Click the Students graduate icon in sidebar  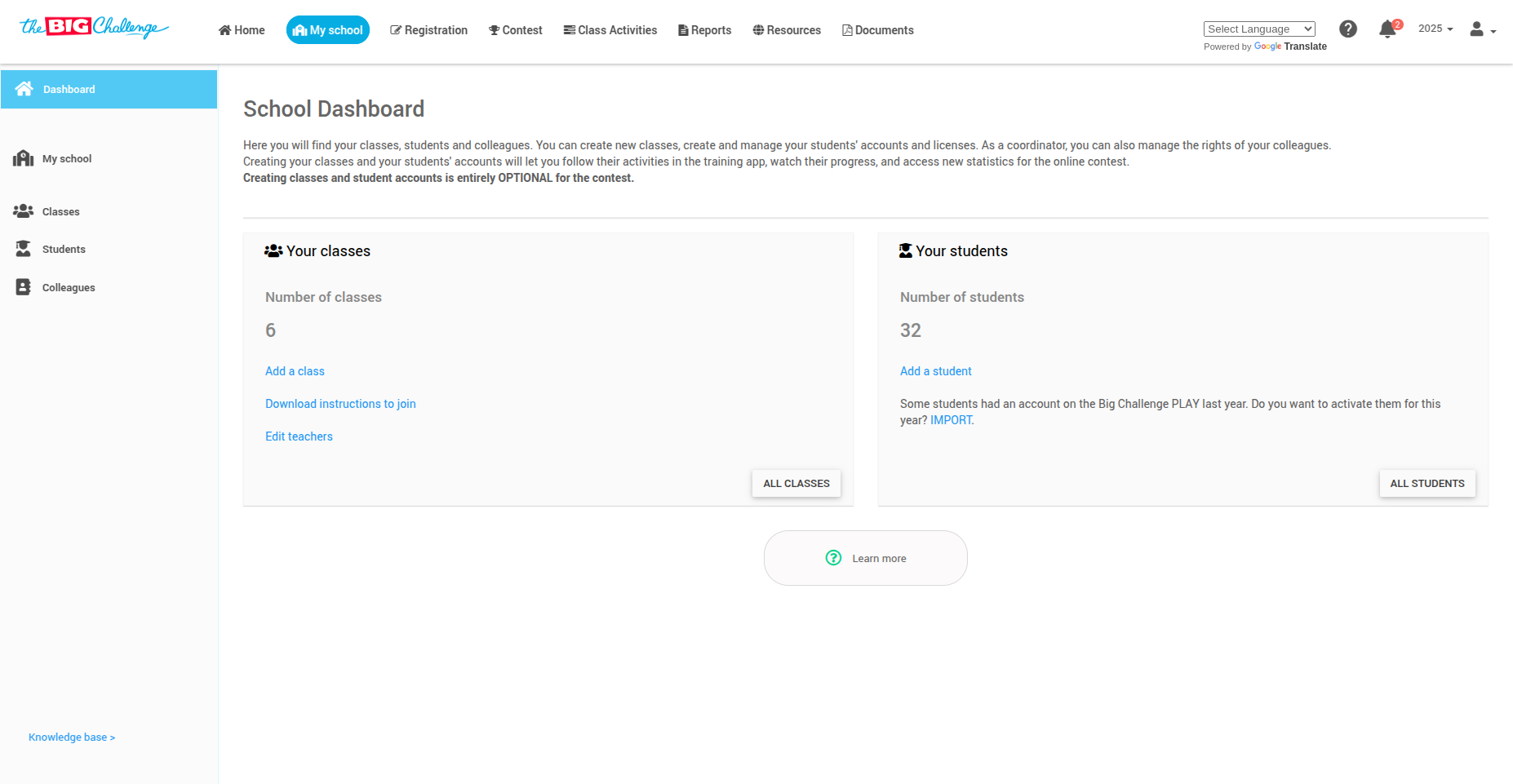coord(23,249)
